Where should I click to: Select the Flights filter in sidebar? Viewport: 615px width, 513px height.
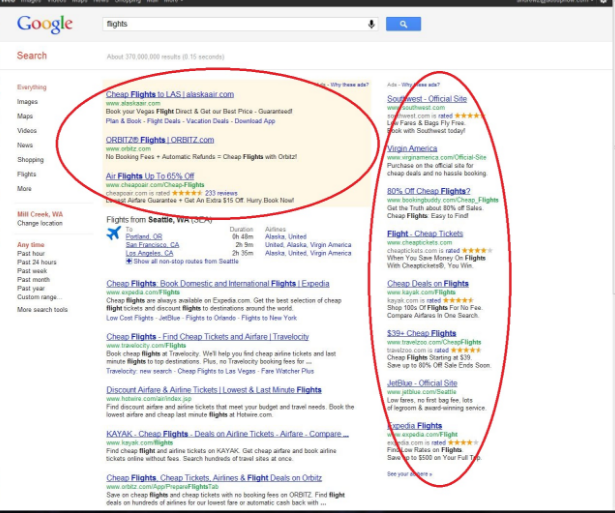coord(26,174)
